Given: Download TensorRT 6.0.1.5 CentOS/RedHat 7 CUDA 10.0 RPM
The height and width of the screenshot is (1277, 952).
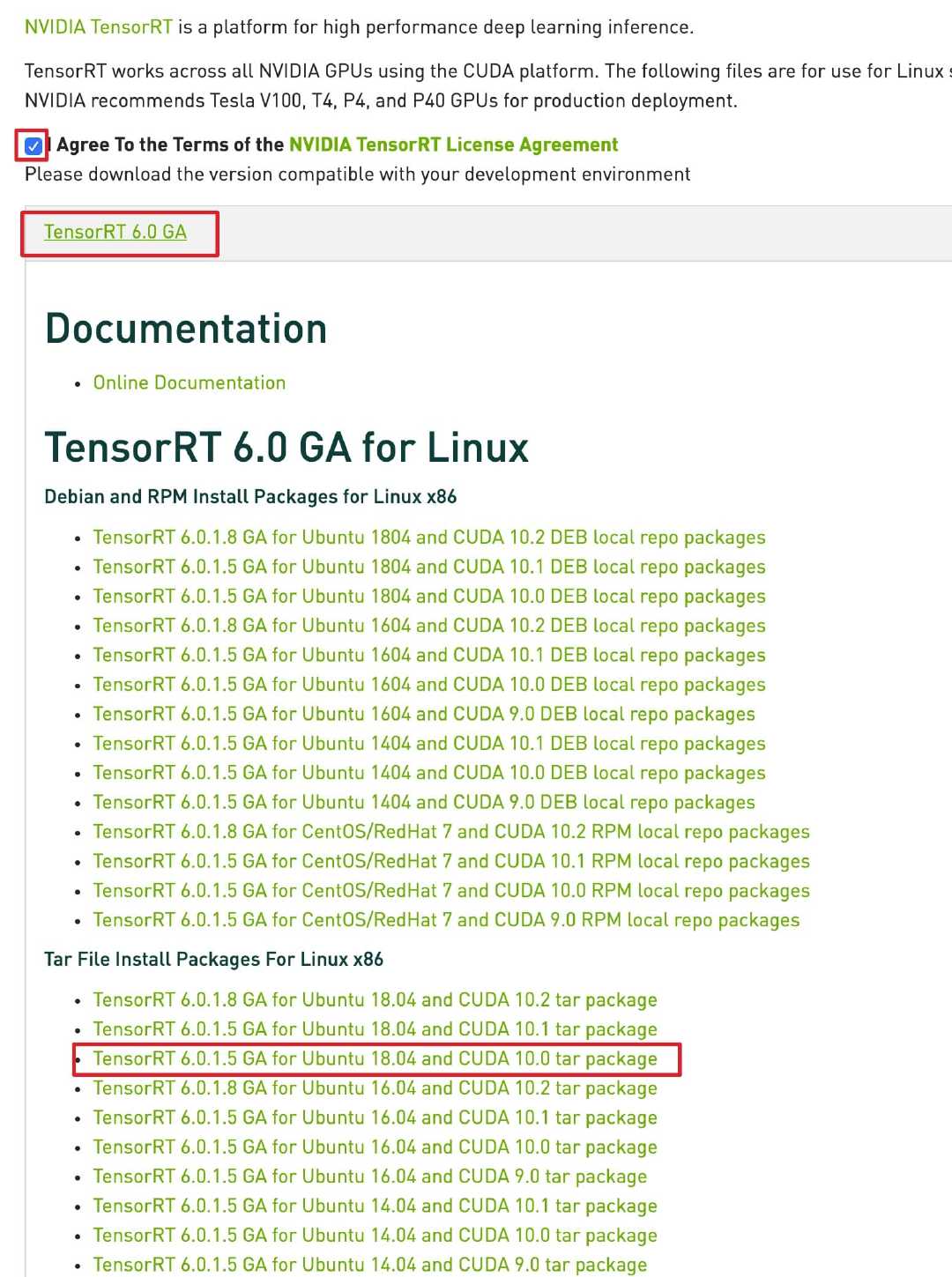Looking at the screenshot, I should pyautogui.click(x=451, y=891).
